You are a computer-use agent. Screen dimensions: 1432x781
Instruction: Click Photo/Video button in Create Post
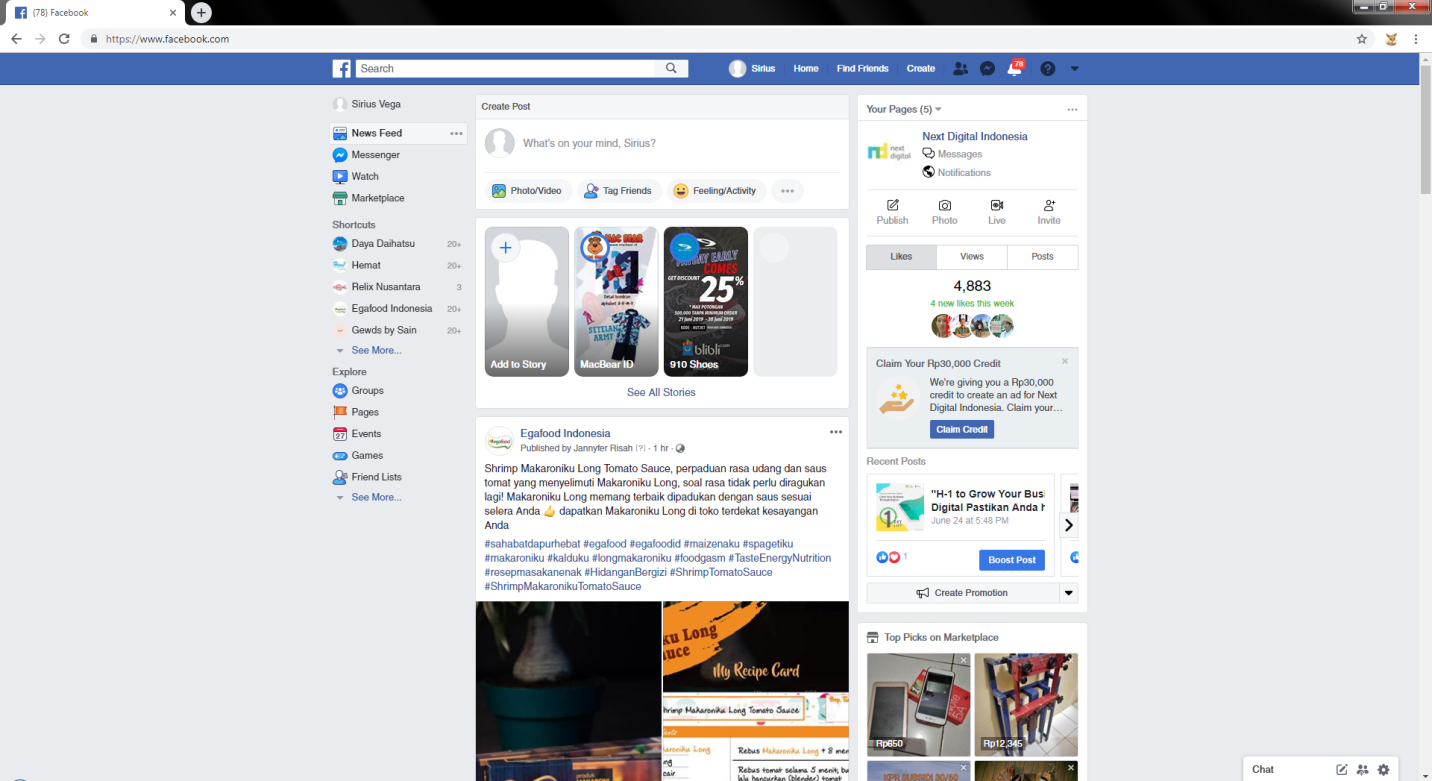pos(528,191)
